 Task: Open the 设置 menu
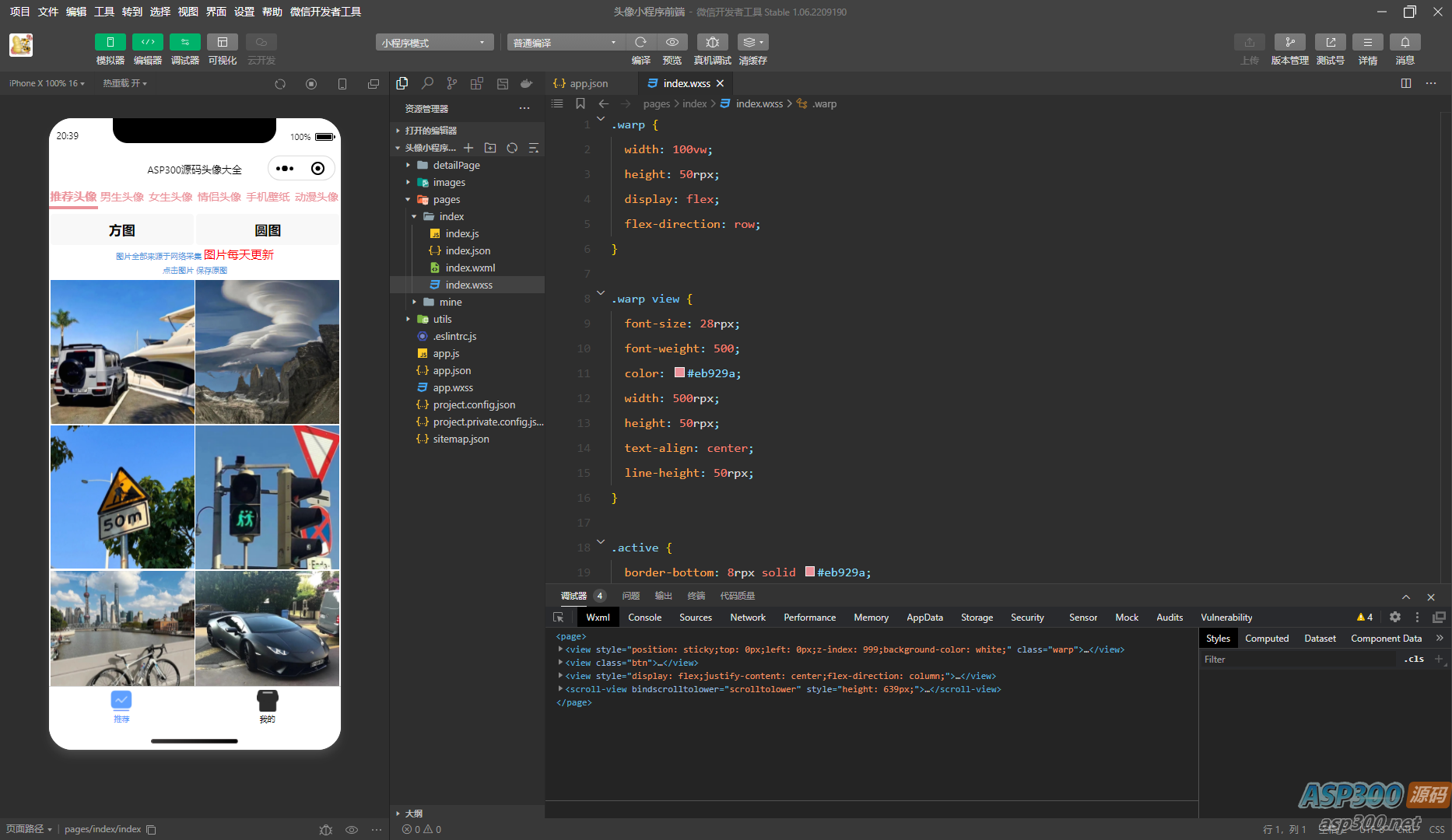[244, 12]
